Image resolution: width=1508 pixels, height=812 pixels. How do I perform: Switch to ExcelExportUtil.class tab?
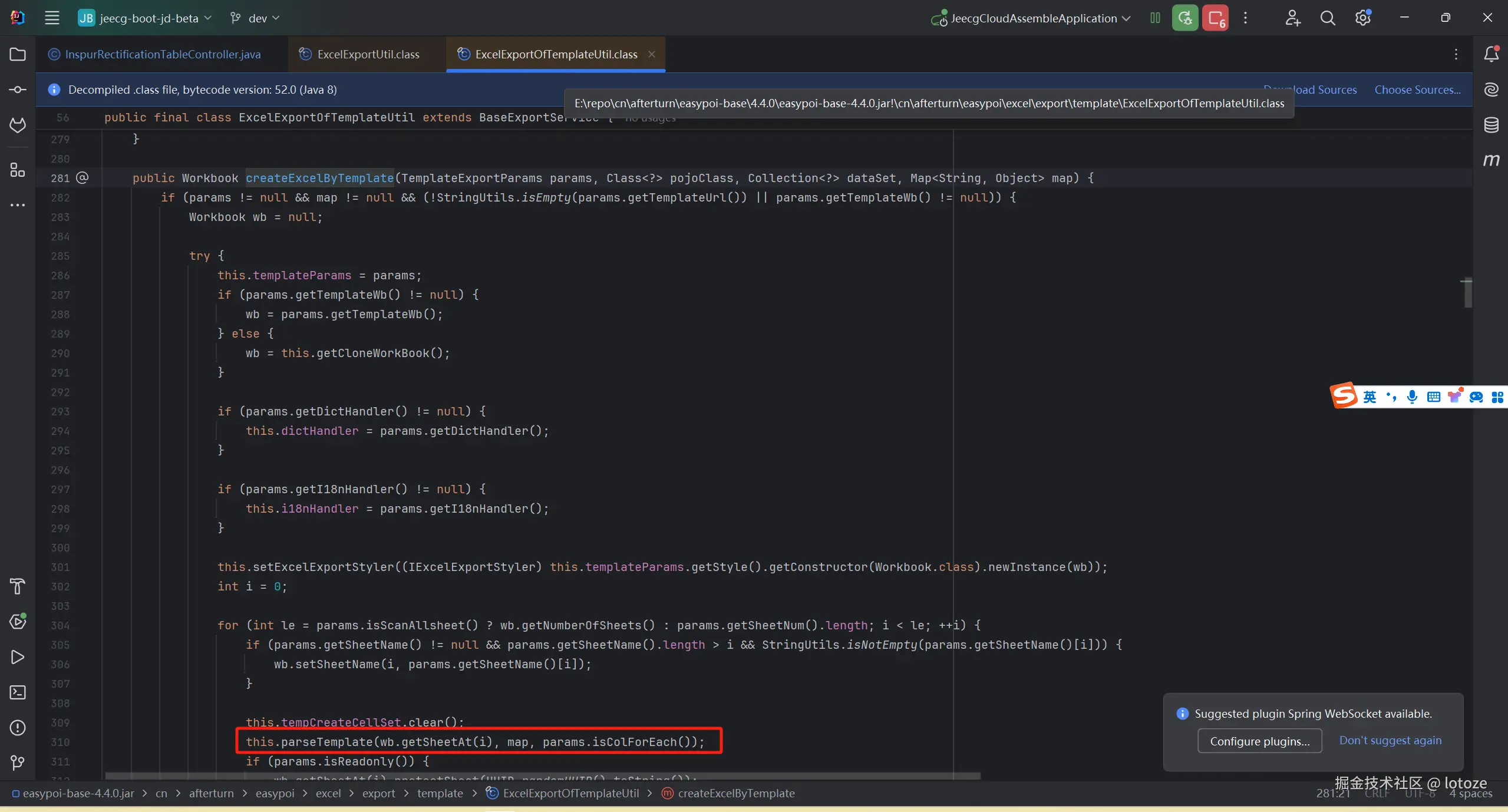368,54
